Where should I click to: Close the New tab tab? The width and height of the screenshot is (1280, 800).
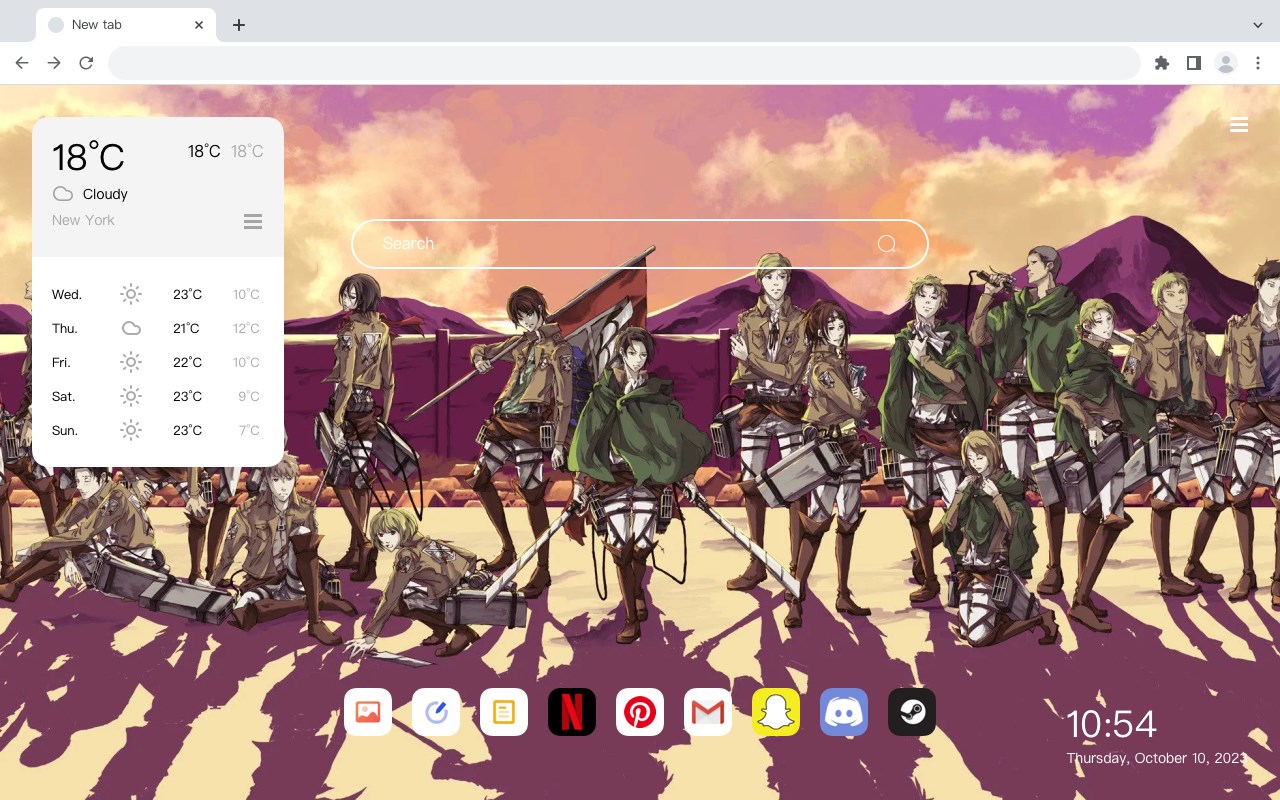pos(200,25)
